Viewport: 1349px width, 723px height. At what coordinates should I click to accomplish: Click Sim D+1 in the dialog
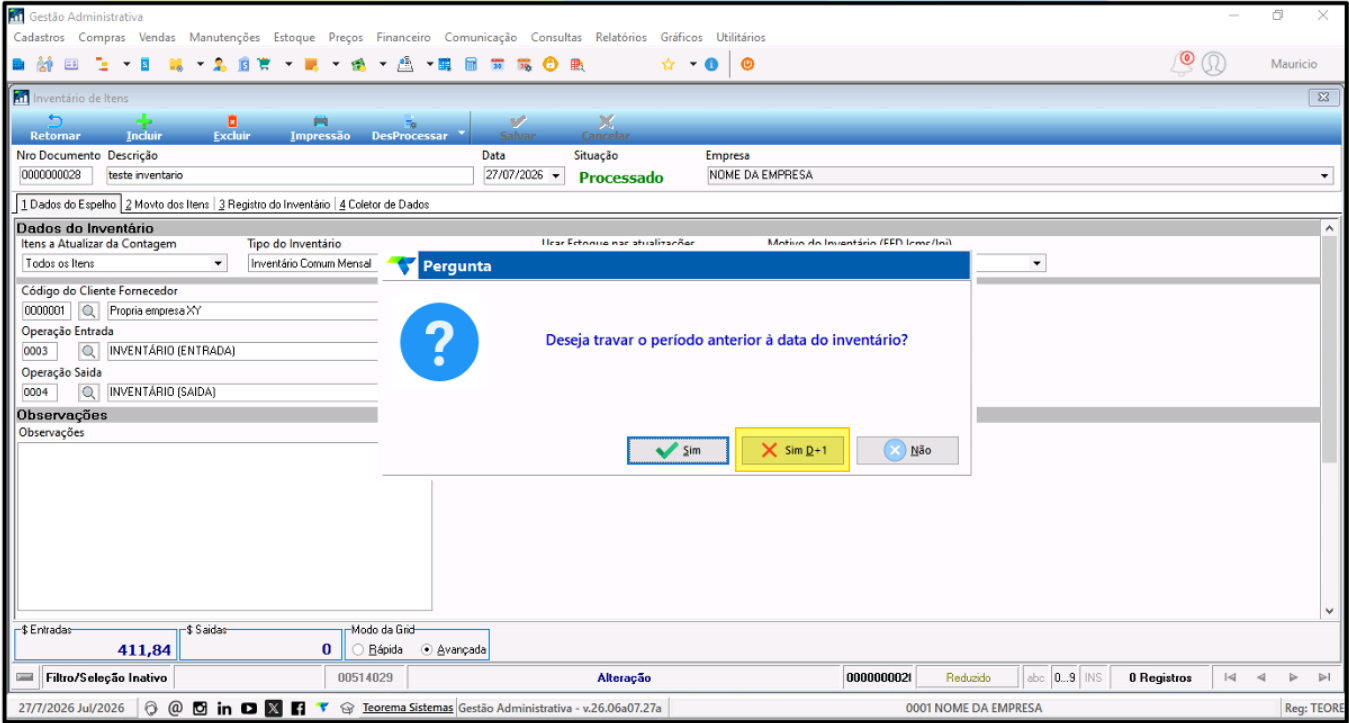coord(793,451)
